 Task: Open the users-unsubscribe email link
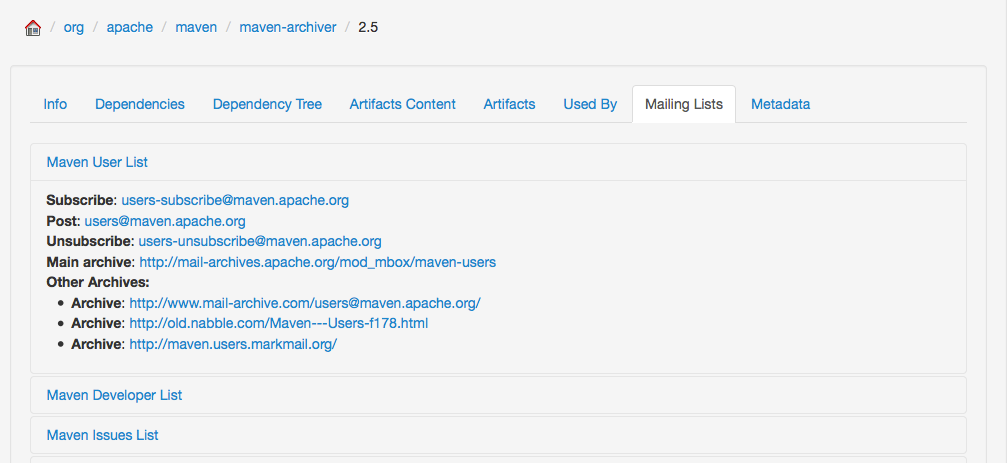point(260,241)
